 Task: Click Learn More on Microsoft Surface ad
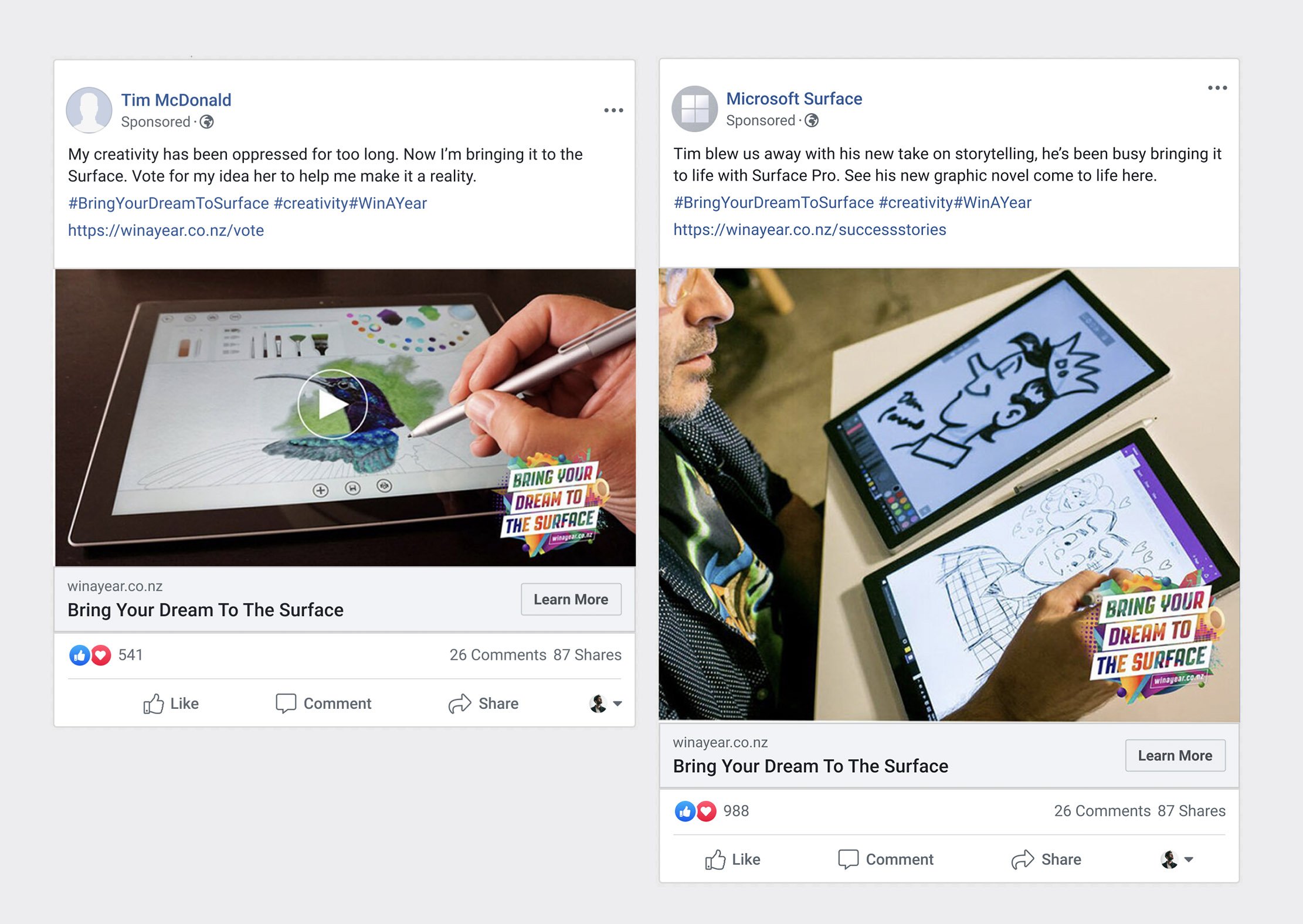click(x=1175, y=756)
